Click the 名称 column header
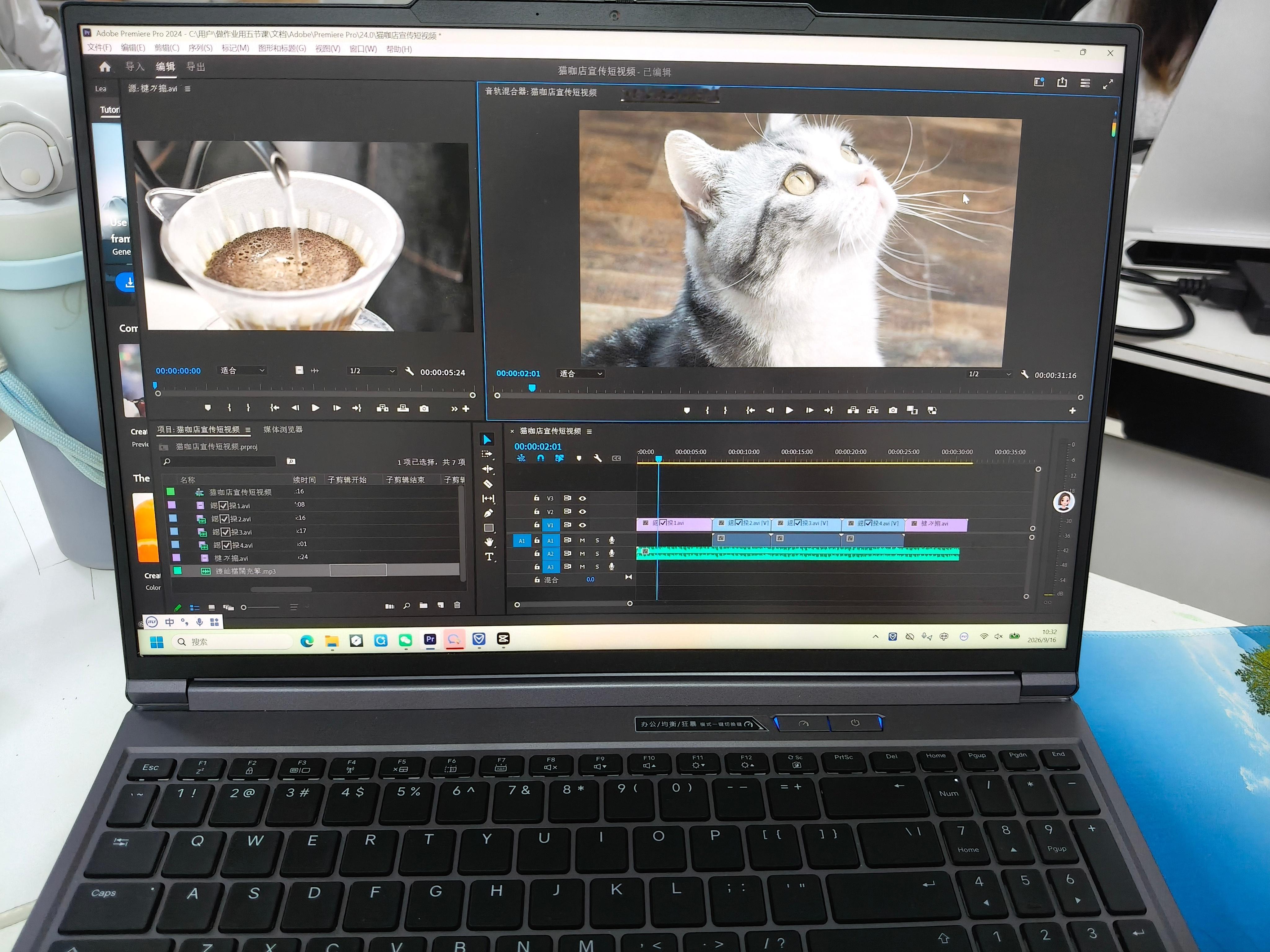Screen dimensions: 1270x952 point(188,480)
